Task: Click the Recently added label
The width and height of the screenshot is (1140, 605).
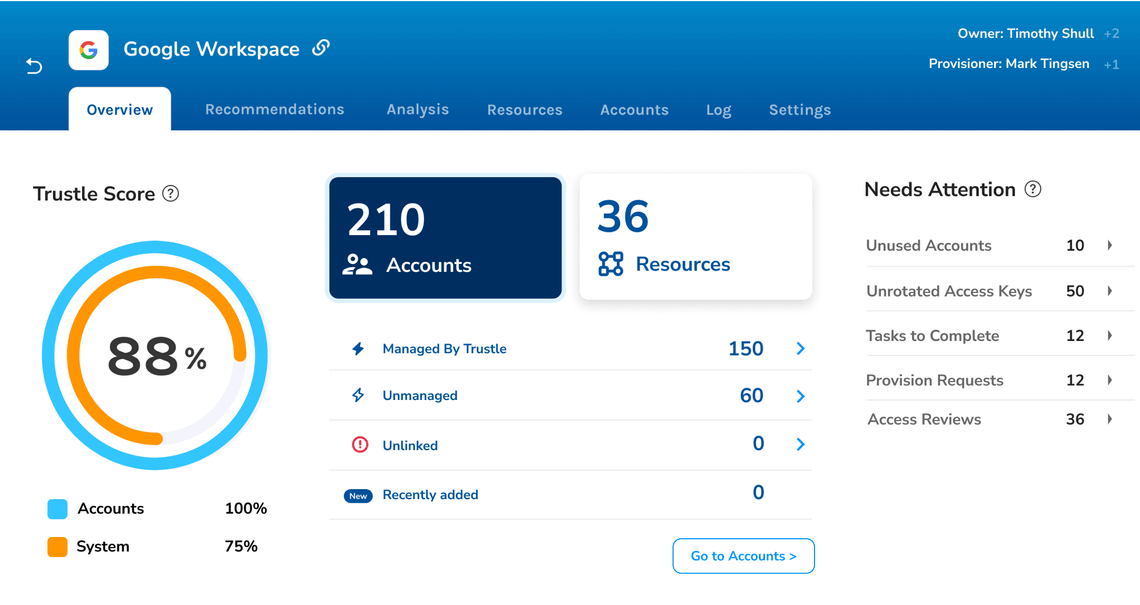Action: click(x=430, y=494)
